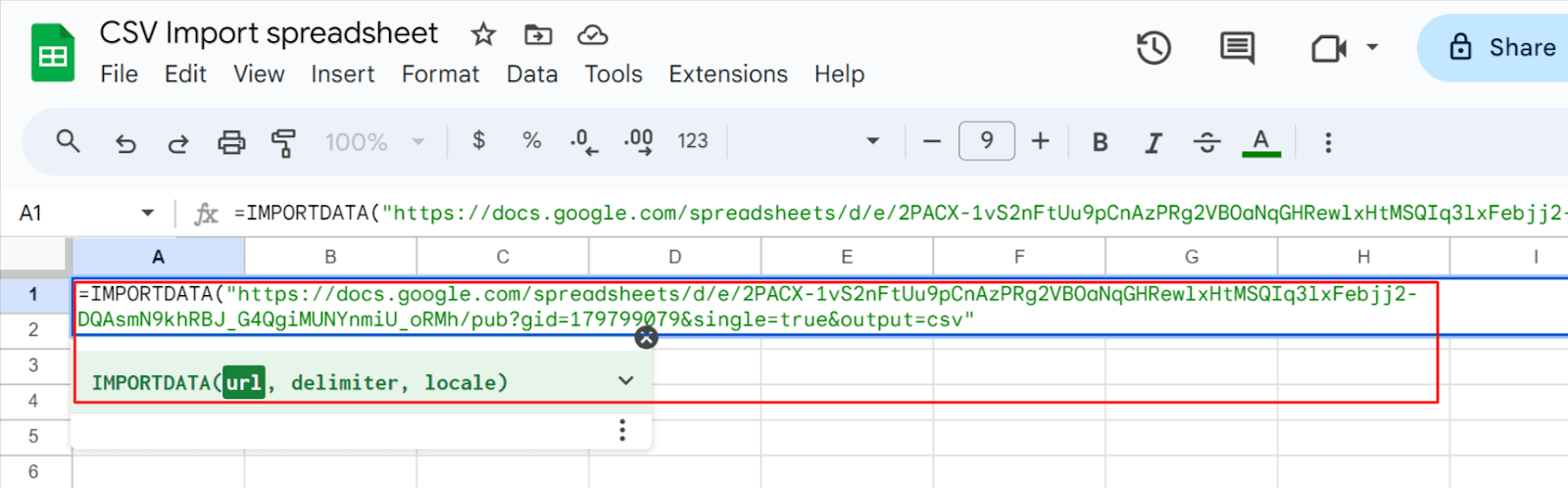Decrease decimal places icon
This screenshot has height=488, width=1568.
[584, 143]
